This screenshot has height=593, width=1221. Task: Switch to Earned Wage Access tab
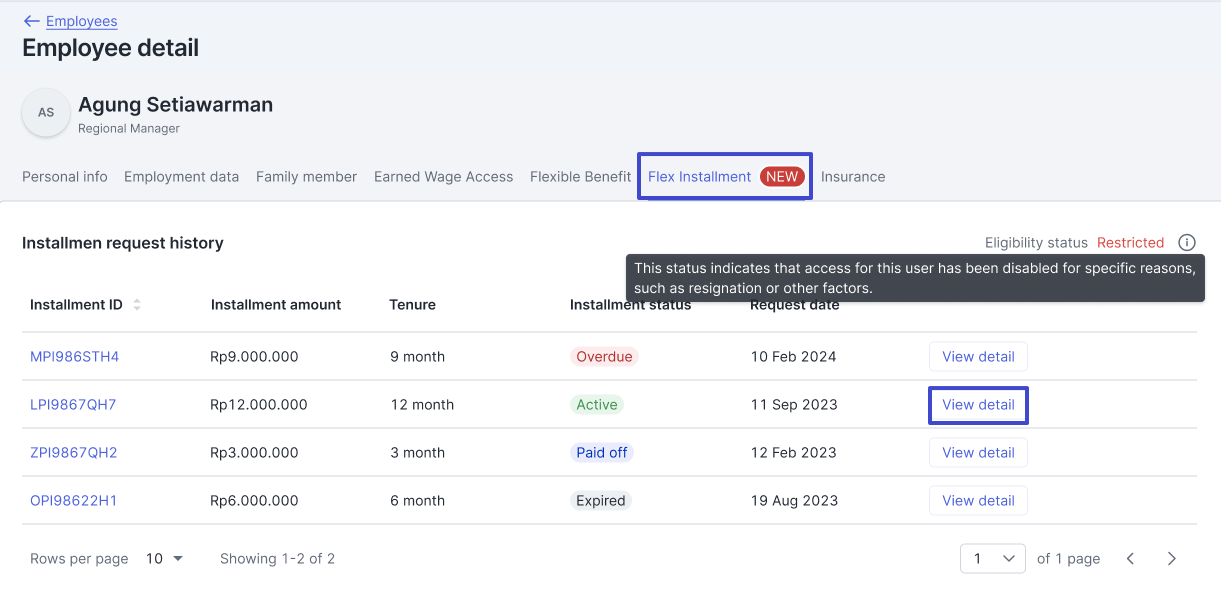point(443,177)
